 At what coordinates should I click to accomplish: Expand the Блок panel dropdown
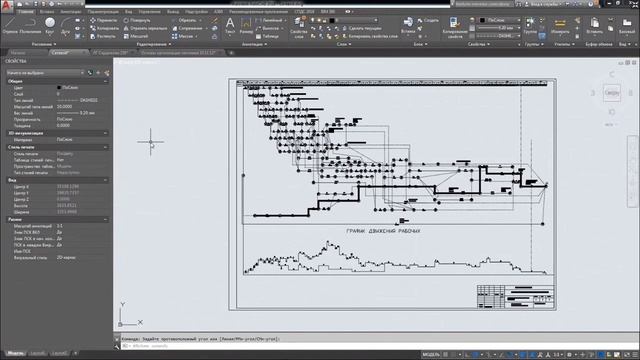[x=420, y=44]
